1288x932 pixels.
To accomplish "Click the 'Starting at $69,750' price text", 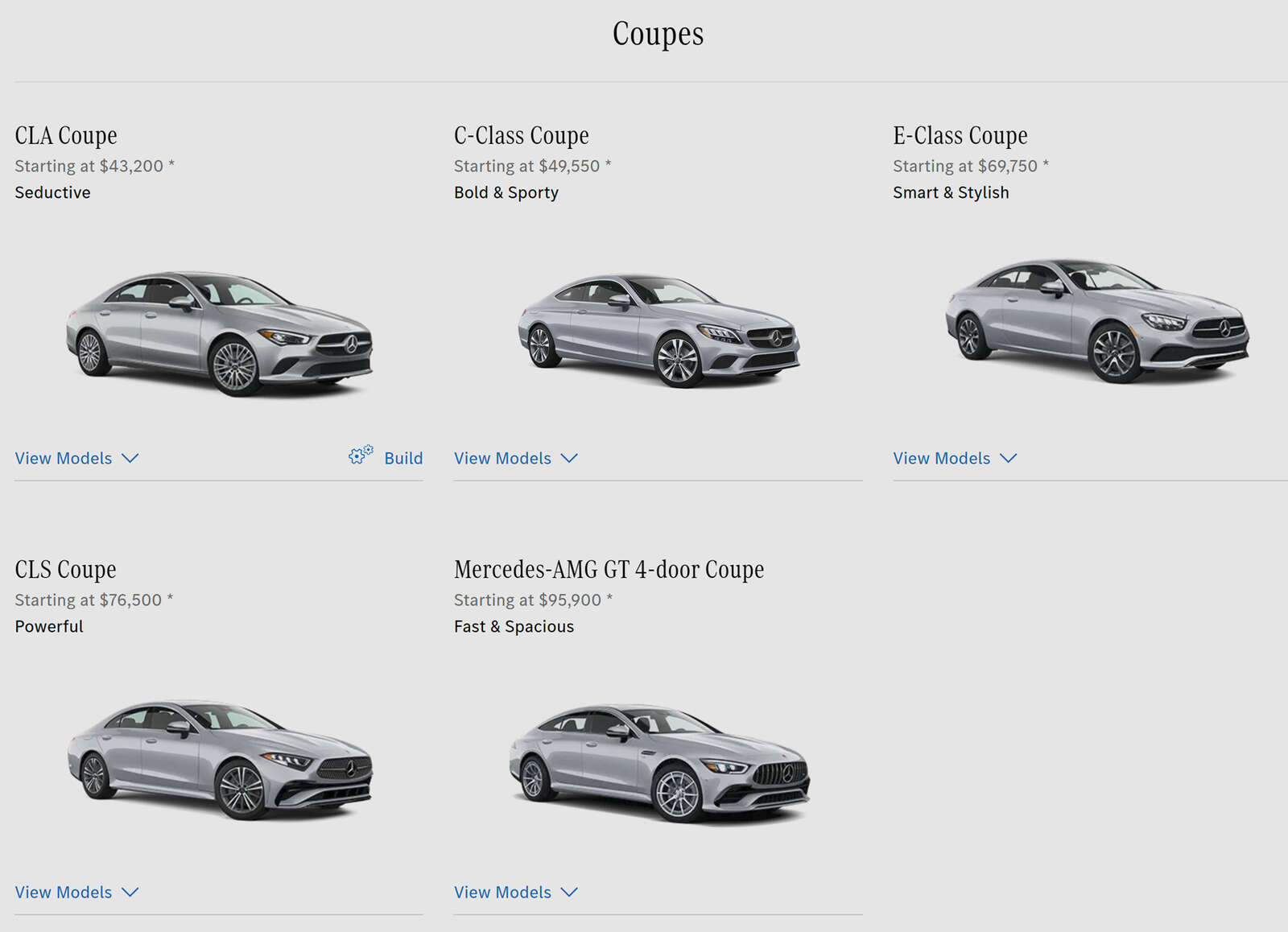I will click(971, 166).
